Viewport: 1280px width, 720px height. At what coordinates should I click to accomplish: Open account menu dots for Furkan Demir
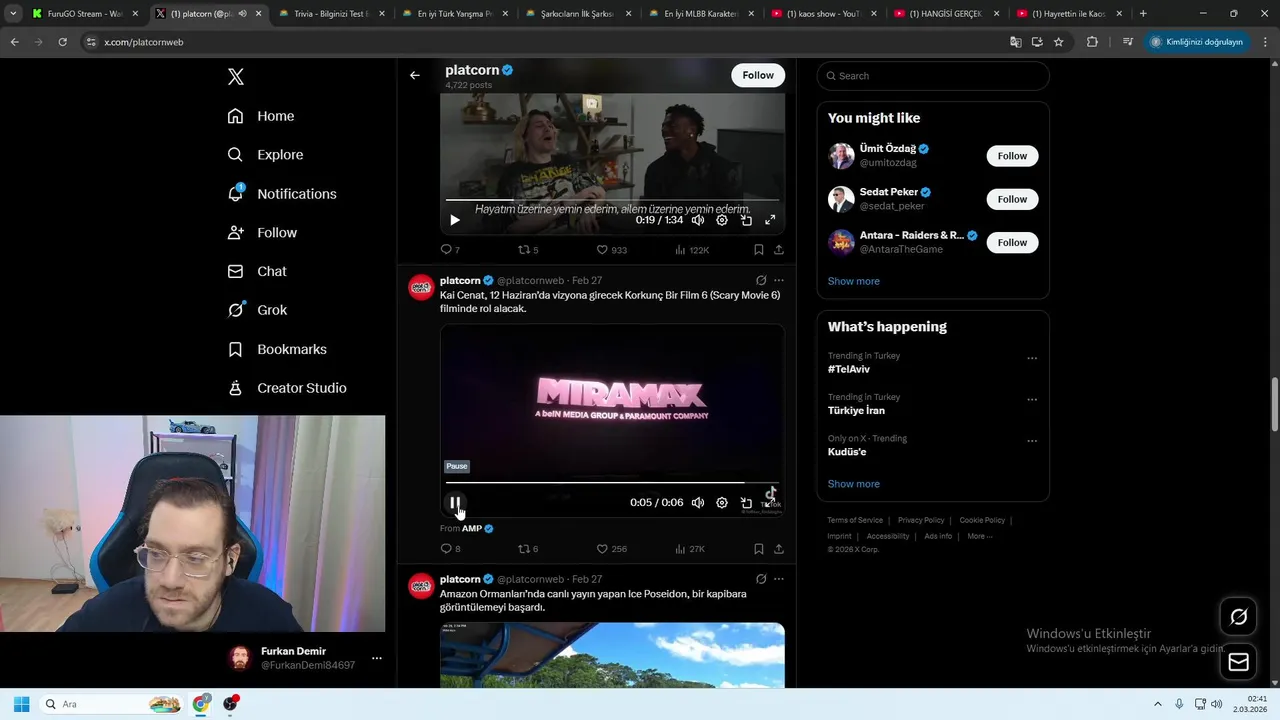pyautogui.click(x=377, y=658)
